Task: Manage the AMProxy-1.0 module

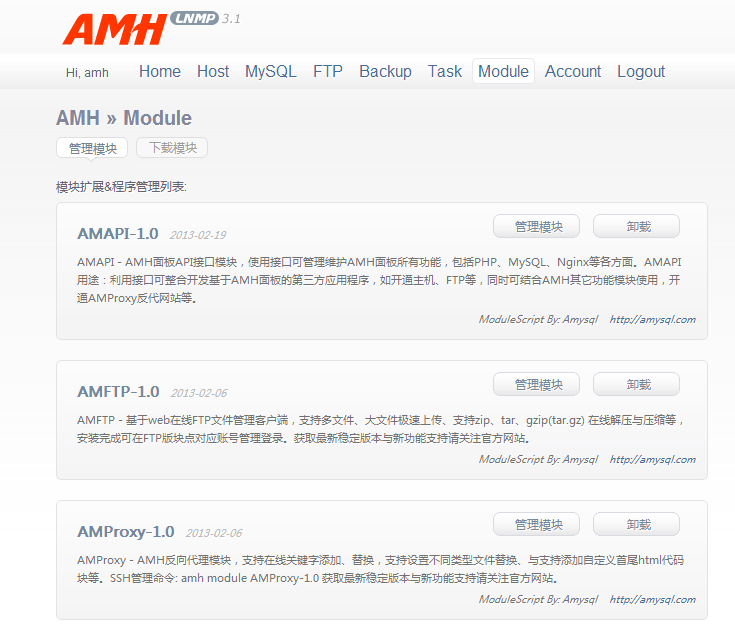Action: tap(536, 525)
